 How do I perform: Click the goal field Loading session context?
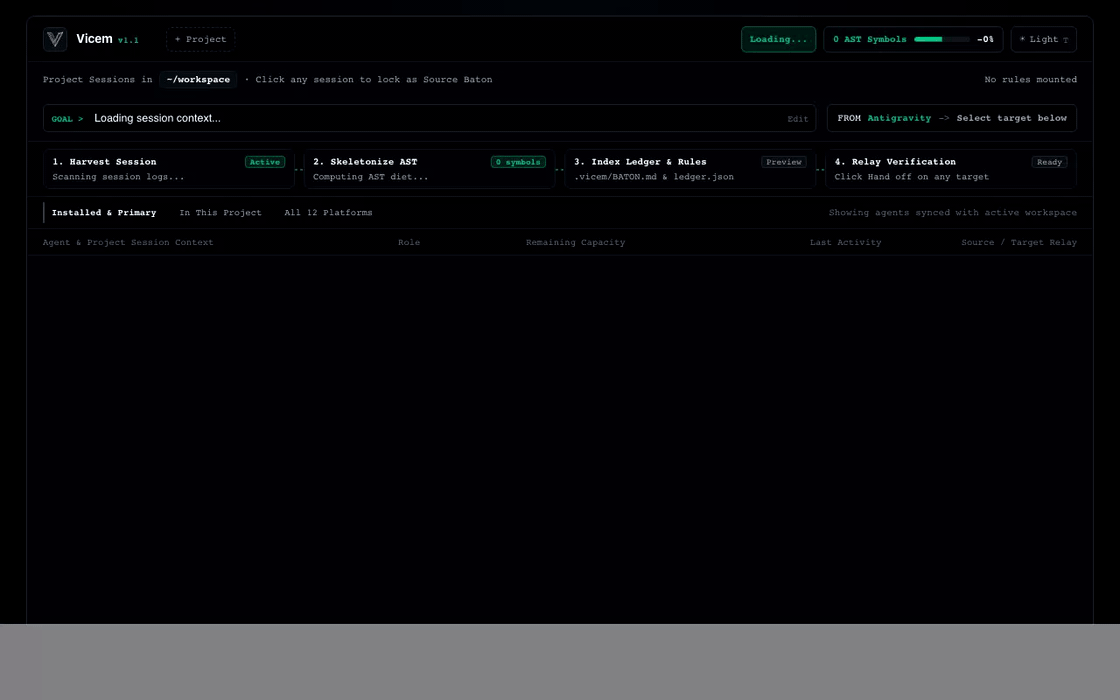(429, 119)
